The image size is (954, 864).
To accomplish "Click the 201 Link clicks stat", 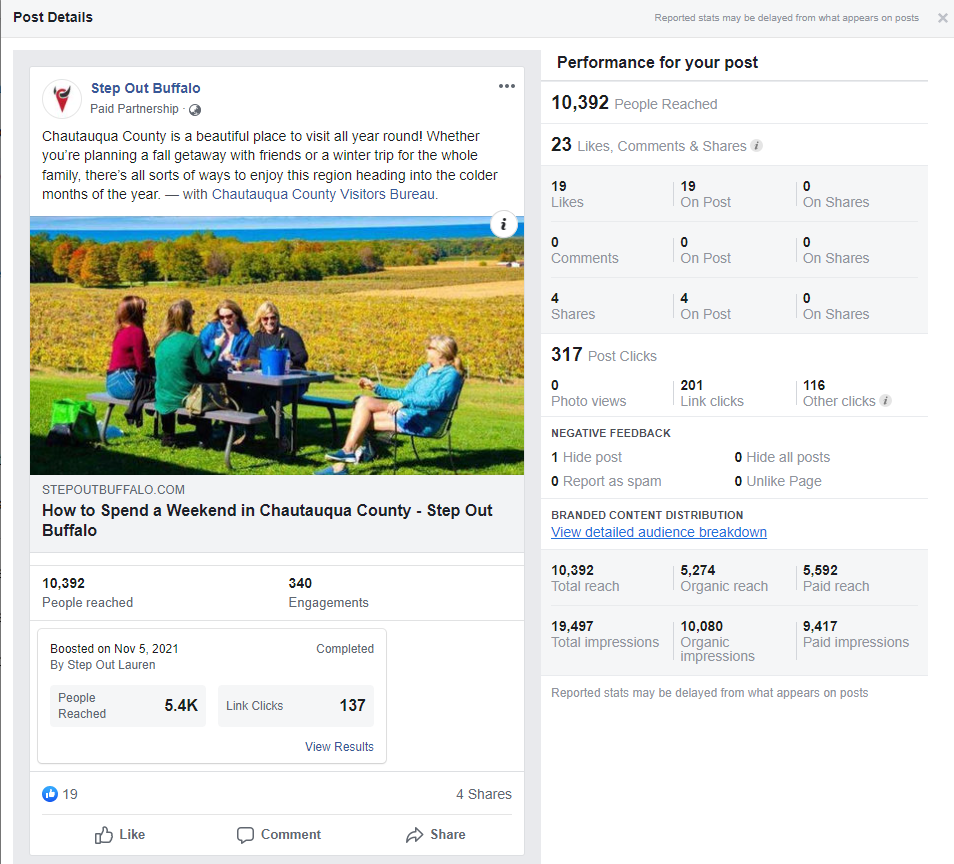I will 712,393.
